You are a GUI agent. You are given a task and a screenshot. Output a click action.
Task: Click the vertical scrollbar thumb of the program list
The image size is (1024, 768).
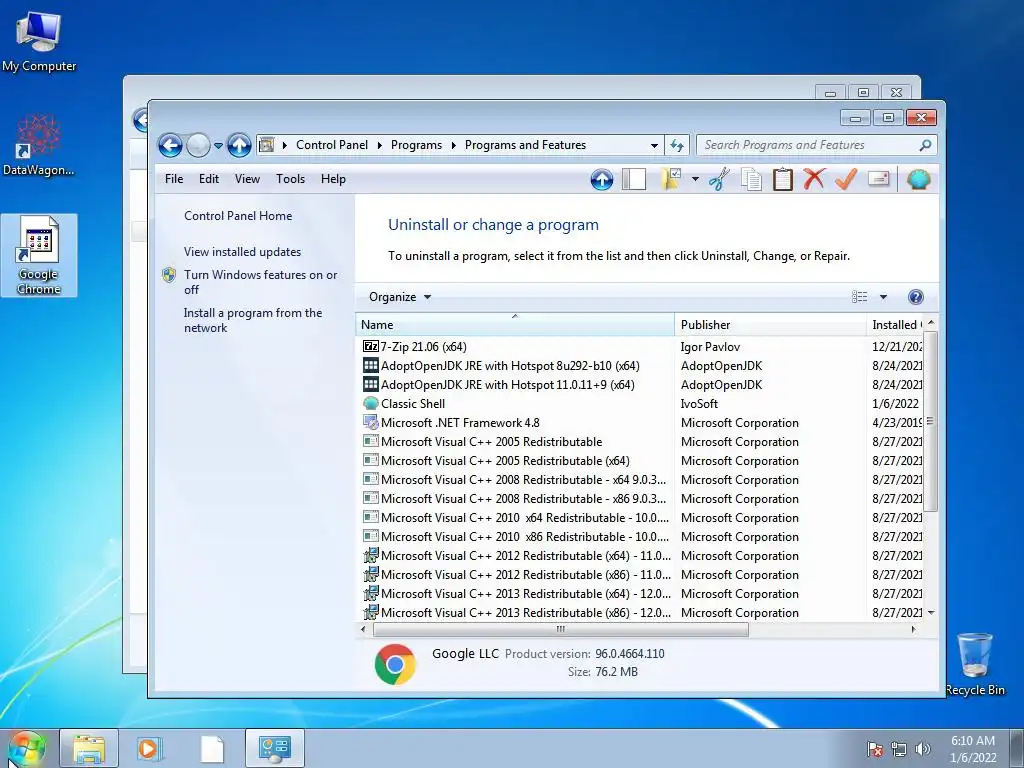(x=931, y=421)
